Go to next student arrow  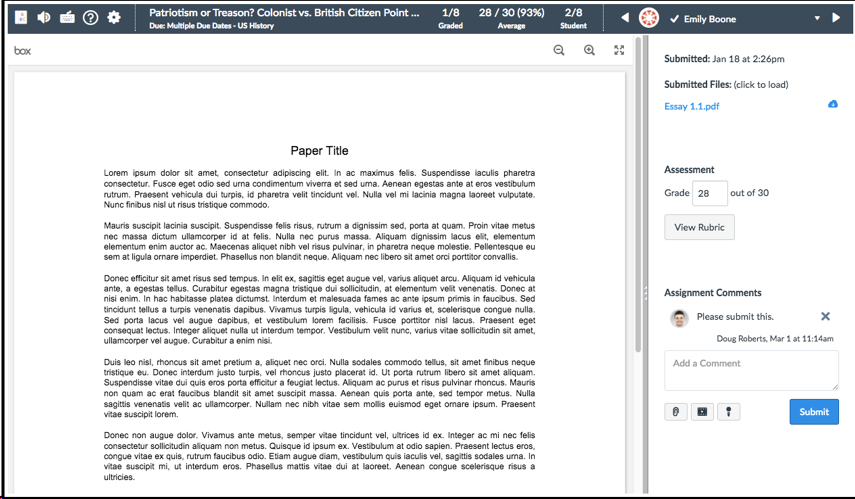coord(836,18)
